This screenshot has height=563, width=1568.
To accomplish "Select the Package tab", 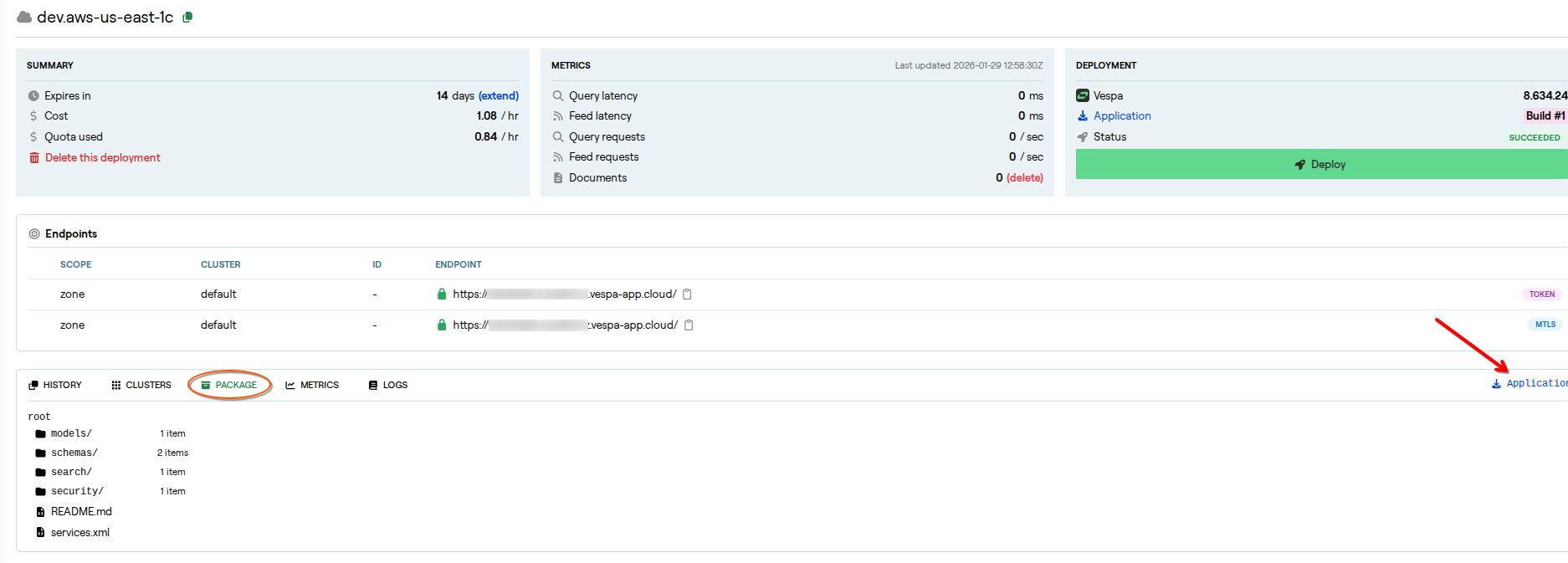I will (229, 386).
